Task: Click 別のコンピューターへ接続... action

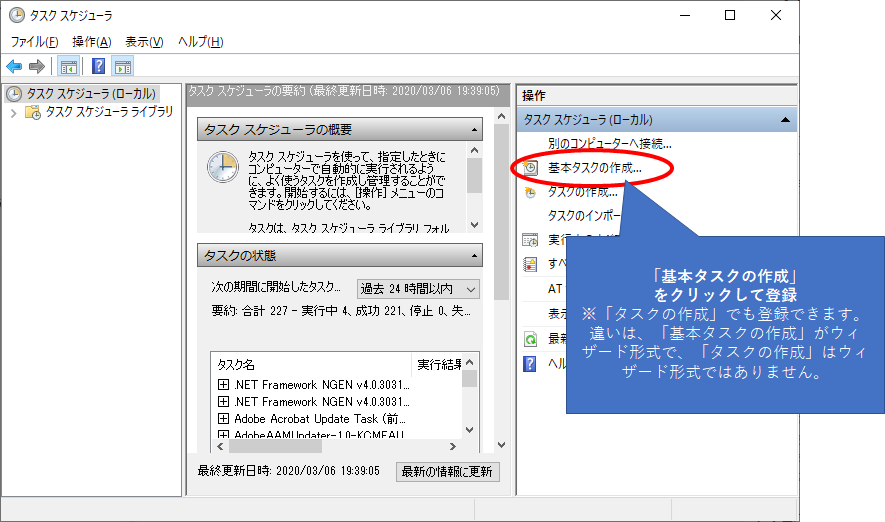Action: point(610,143)
